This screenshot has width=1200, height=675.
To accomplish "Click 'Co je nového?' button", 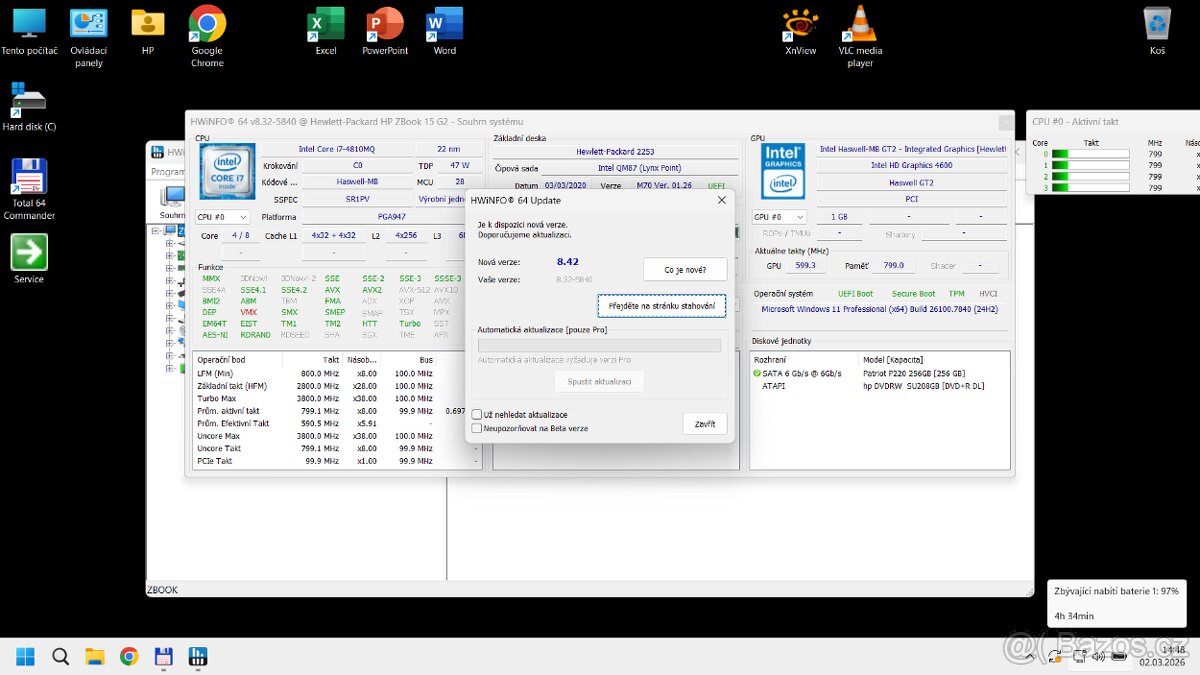I will tap(685, 270).
